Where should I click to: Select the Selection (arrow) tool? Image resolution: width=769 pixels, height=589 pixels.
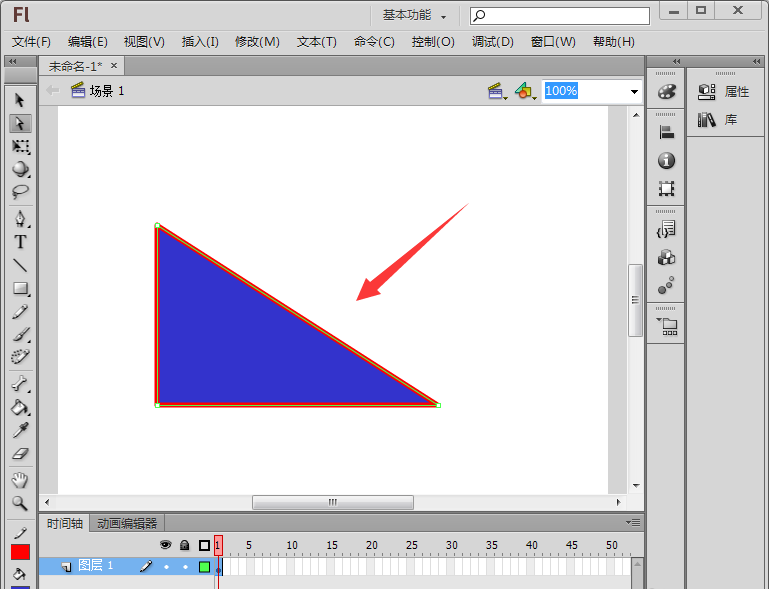coord(20,100)
